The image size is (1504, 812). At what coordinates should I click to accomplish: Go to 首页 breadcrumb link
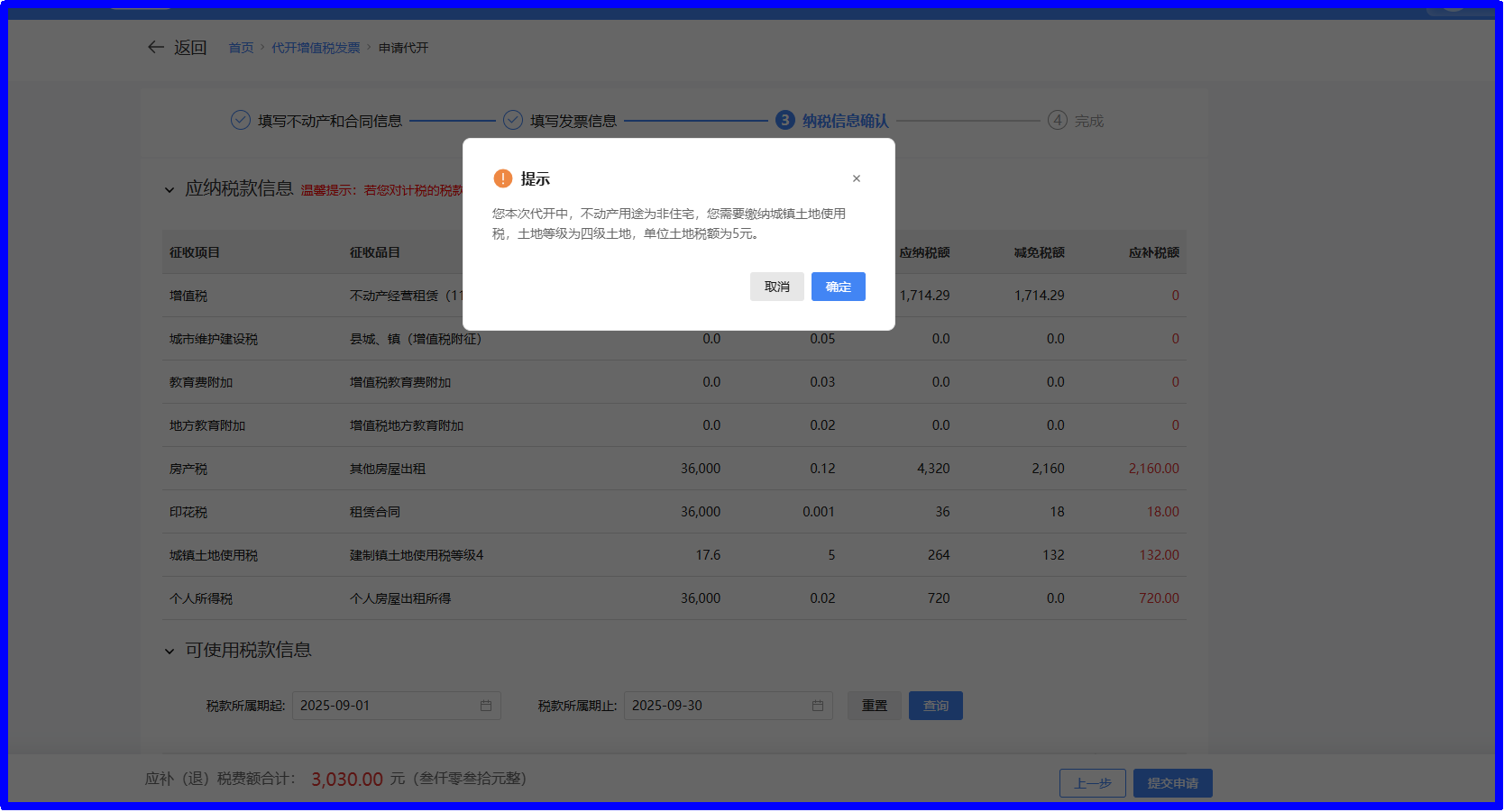(241, 48)
